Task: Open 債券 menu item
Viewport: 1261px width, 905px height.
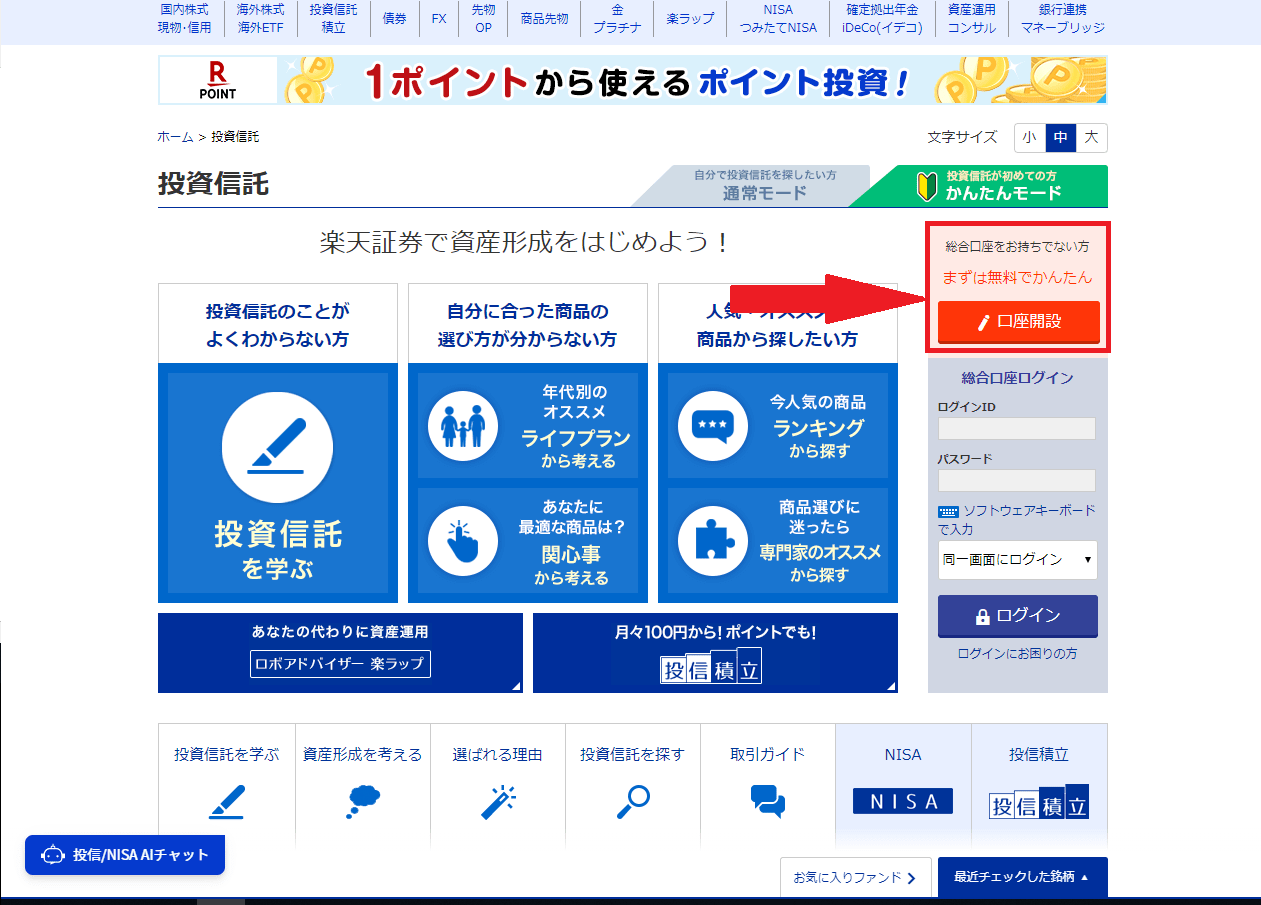Action: pyautogui.click(x=394, y=18)
